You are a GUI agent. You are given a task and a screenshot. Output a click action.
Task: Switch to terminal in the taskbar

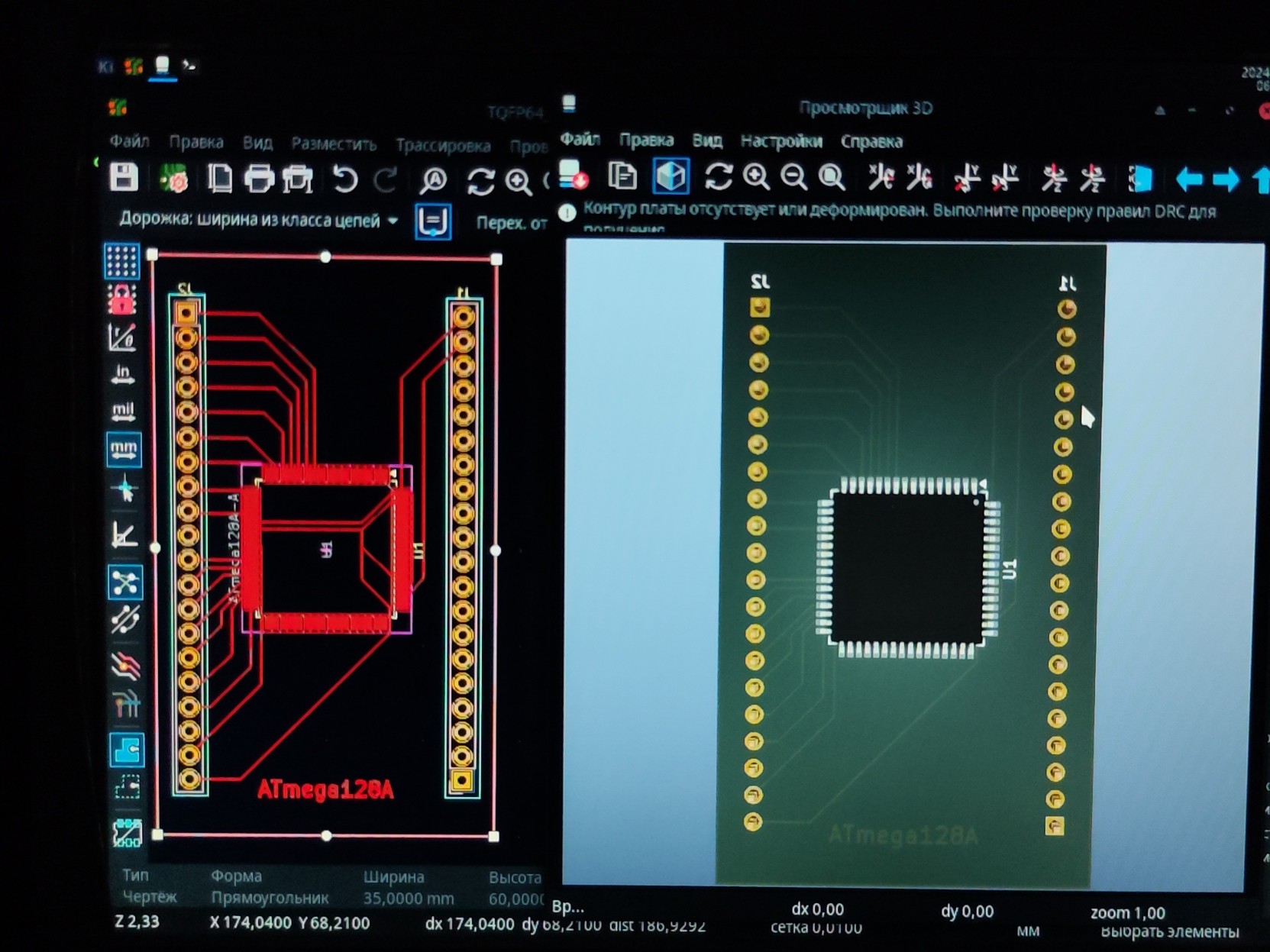[x=189, y=66]
